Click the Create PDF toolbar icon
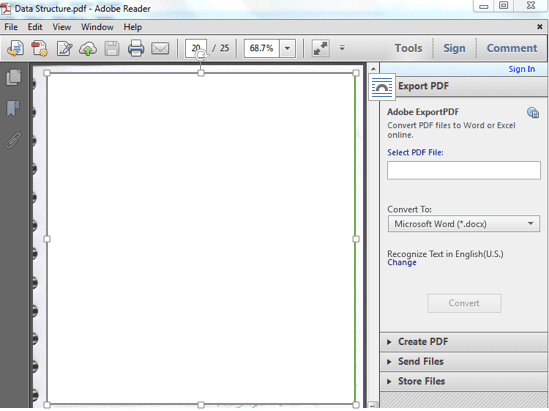The height and width of the screenshot is (411, 549). tap(39, 48)
